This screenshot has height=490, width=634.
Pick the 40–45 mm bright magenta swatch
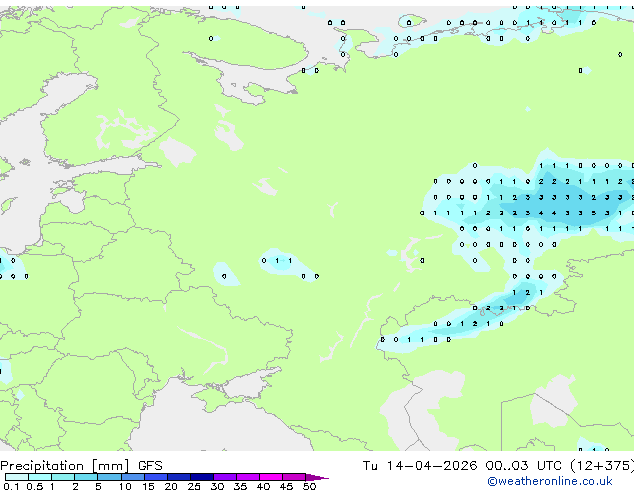pyautogui.click(x=271, y=477)
